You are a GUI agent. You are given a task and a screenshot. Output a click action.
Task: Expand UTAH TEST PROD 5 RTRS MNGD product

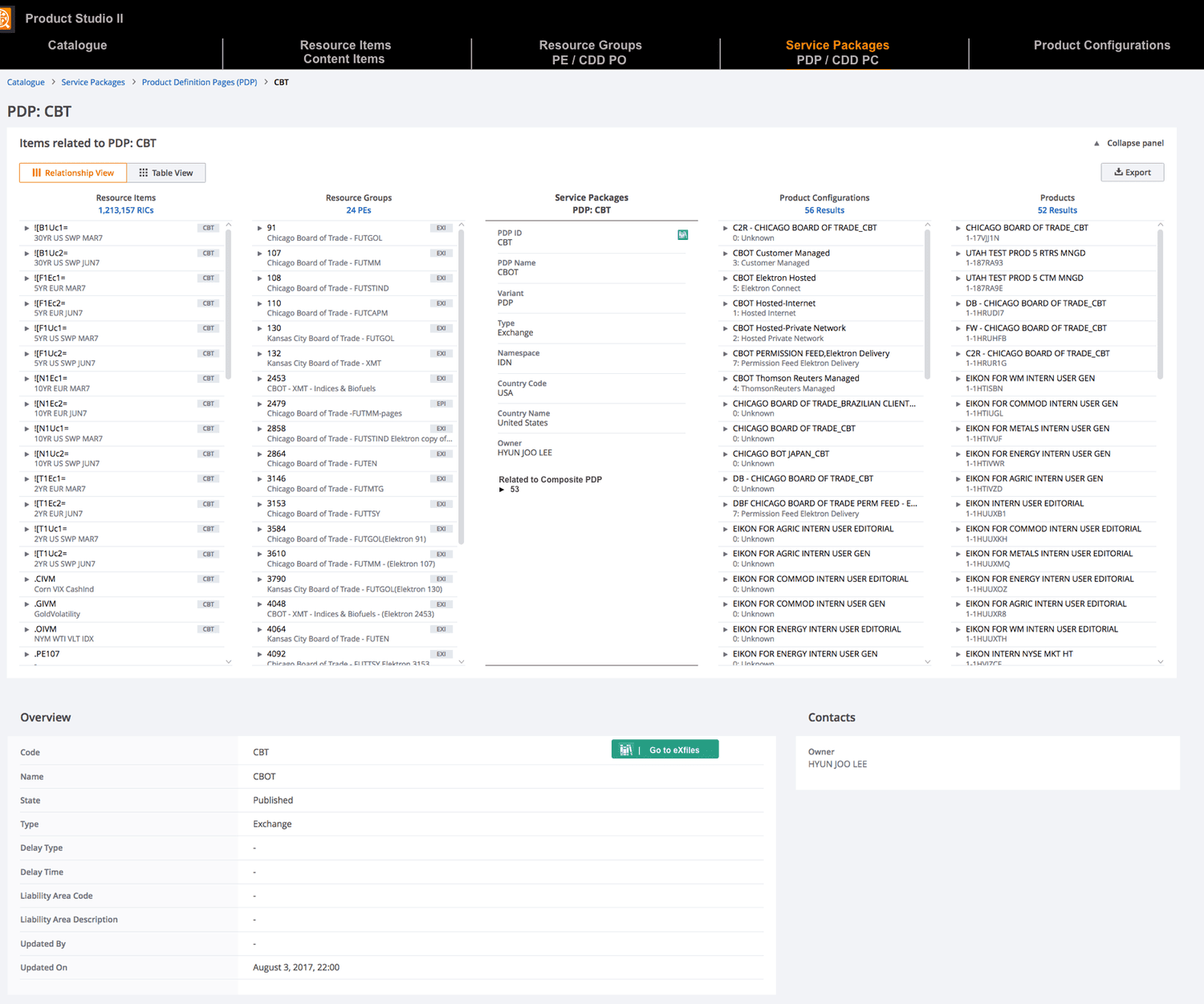pyautogui.click(x=958, y=254)
